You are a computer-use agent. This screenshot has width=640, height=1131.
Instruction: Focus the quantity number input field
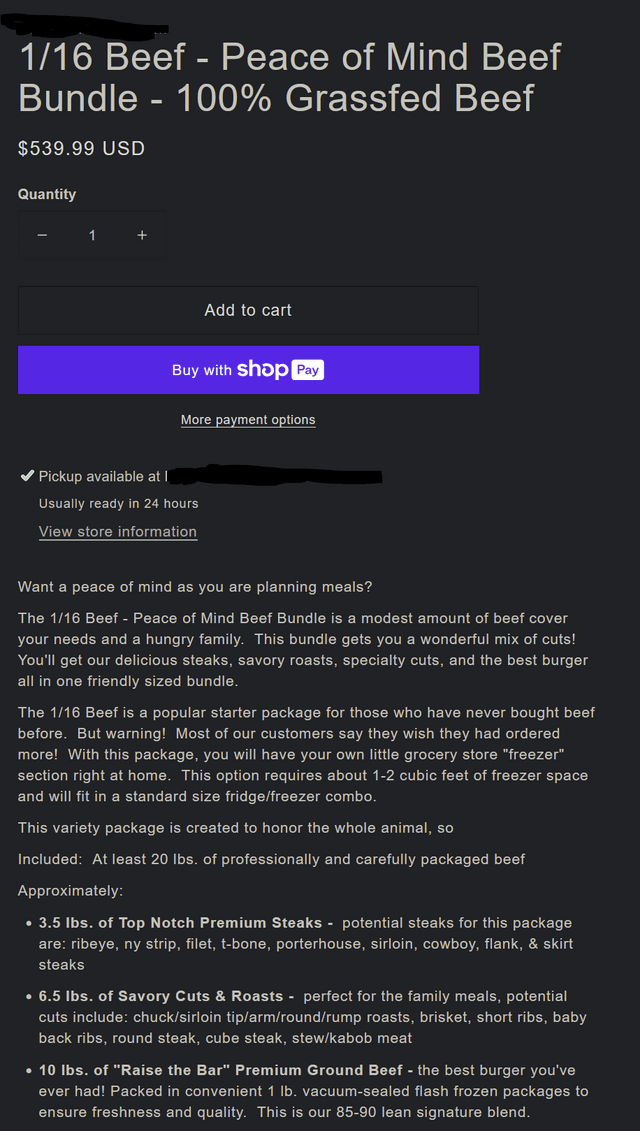[x=92, y=235]
